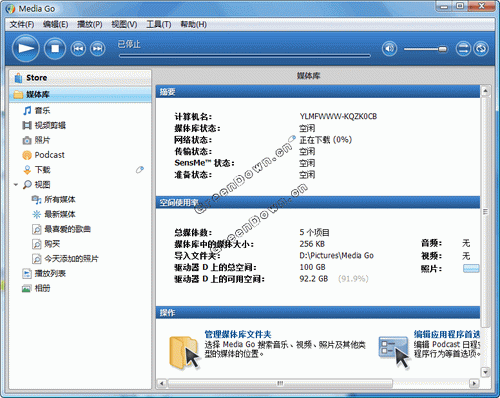Click the 照片 blue usage bar
Viewport: 500px width, 398px height.
tap(471, 268)
